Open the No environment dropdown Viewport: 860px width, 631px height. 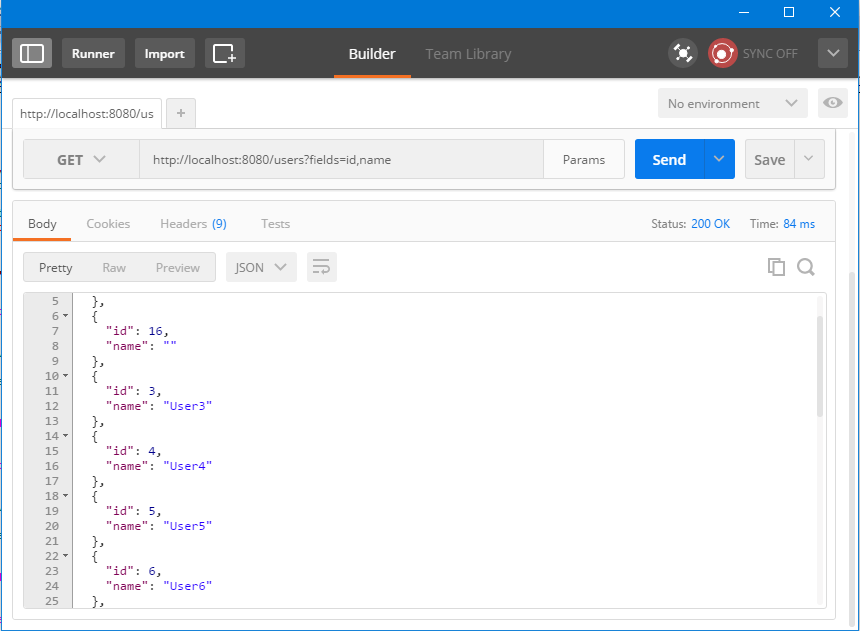[733, 103]
